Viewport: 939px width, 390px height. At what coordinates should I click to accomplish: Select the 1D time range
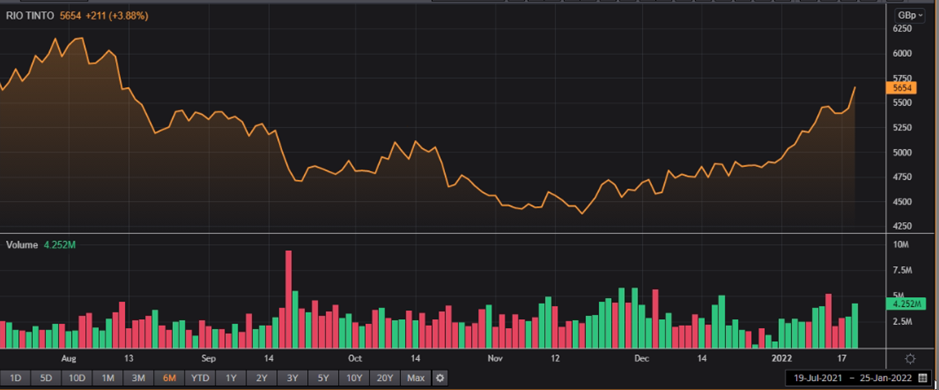click(x=16, y=378)
